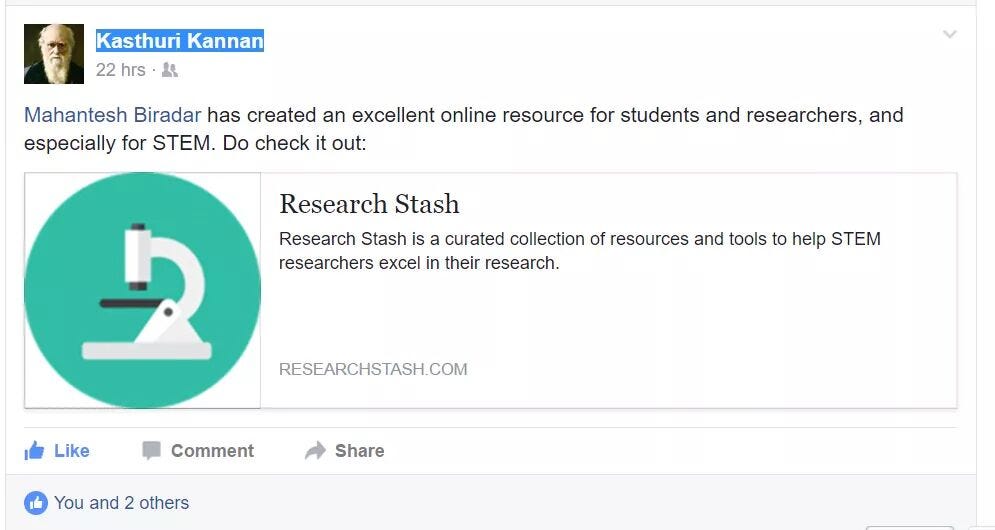Click the blue like reaction icon
Viewport: 995px width, 530px height.
[36, 503]
